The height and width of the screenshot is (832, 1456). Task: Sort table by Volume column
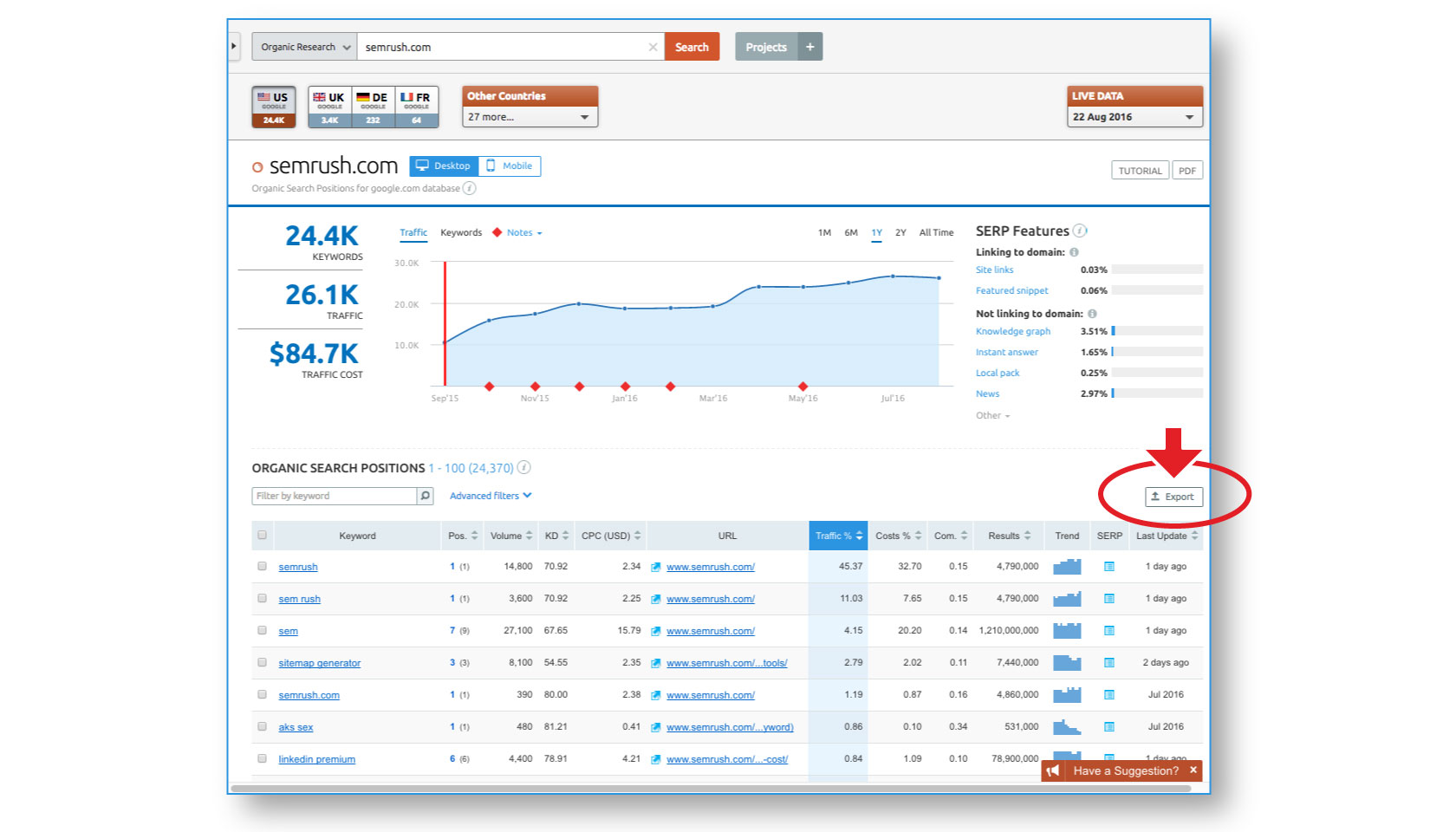point(511,536)
